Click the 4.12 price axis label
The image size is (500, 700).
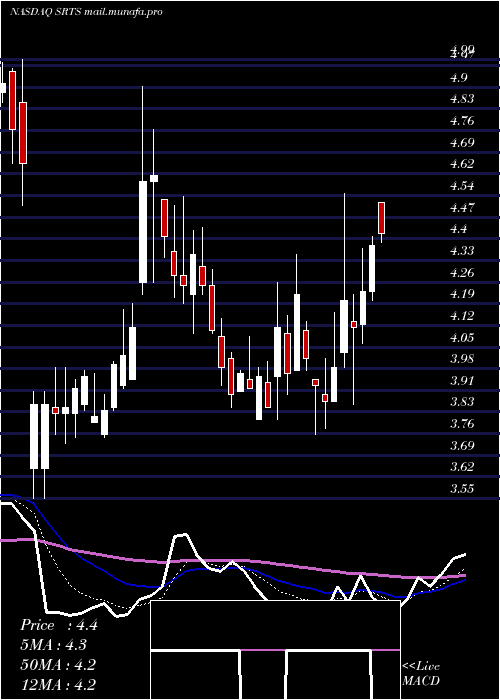pyautogui.click(x=462, y=316)
